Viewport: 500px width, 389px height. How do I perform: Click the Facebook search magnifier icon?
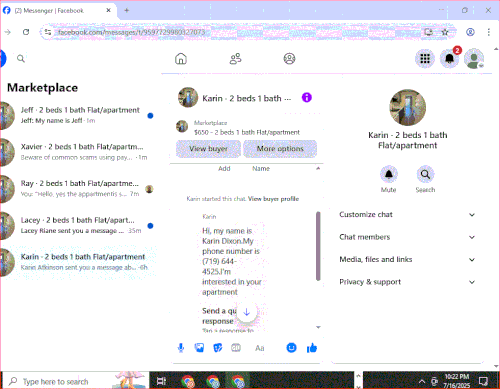click(21, 59)
